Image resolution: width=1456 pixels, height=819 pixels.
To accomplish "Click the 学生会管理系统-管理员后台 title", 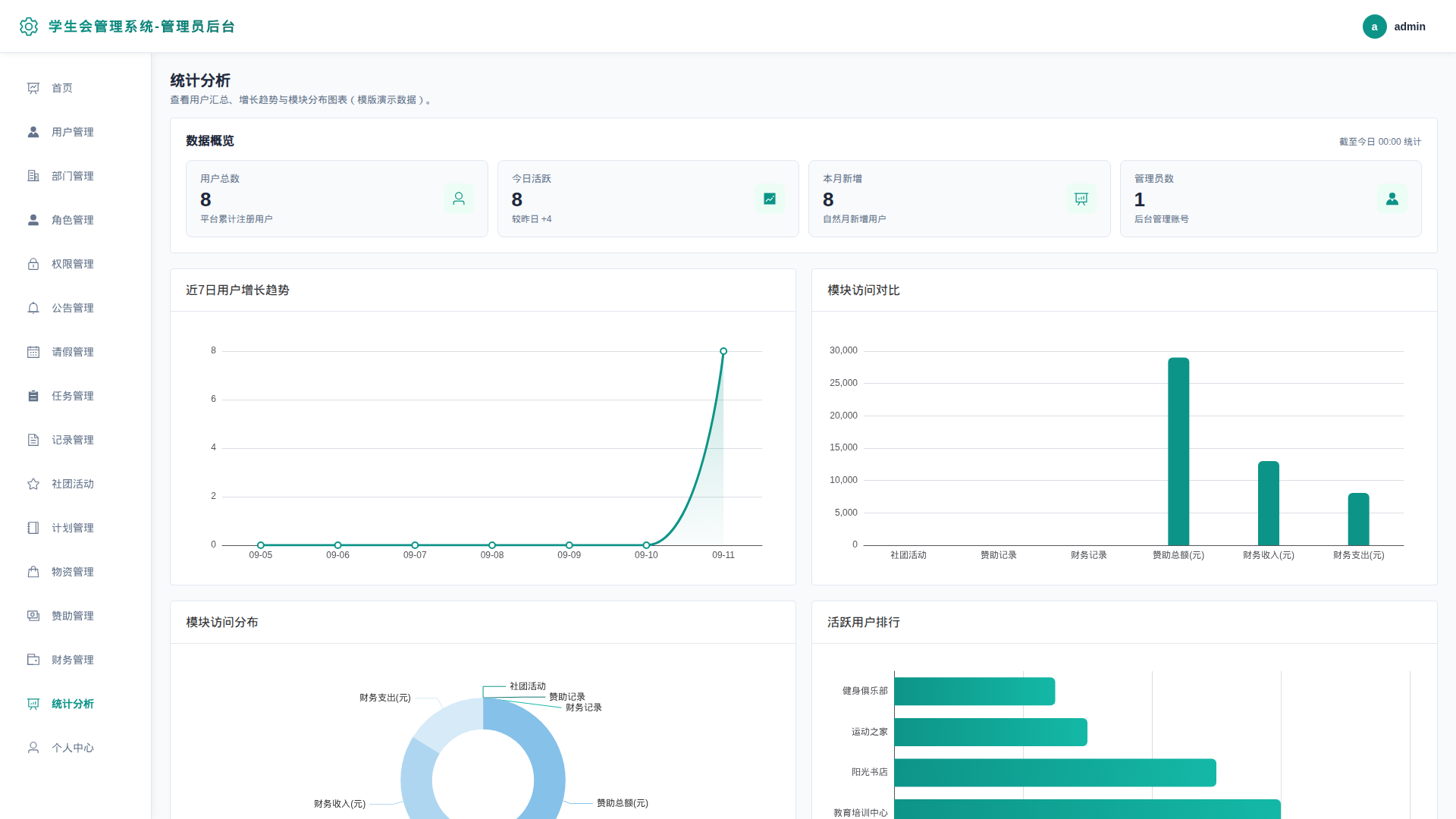I will pyautogui.click(x=142, y=27).
